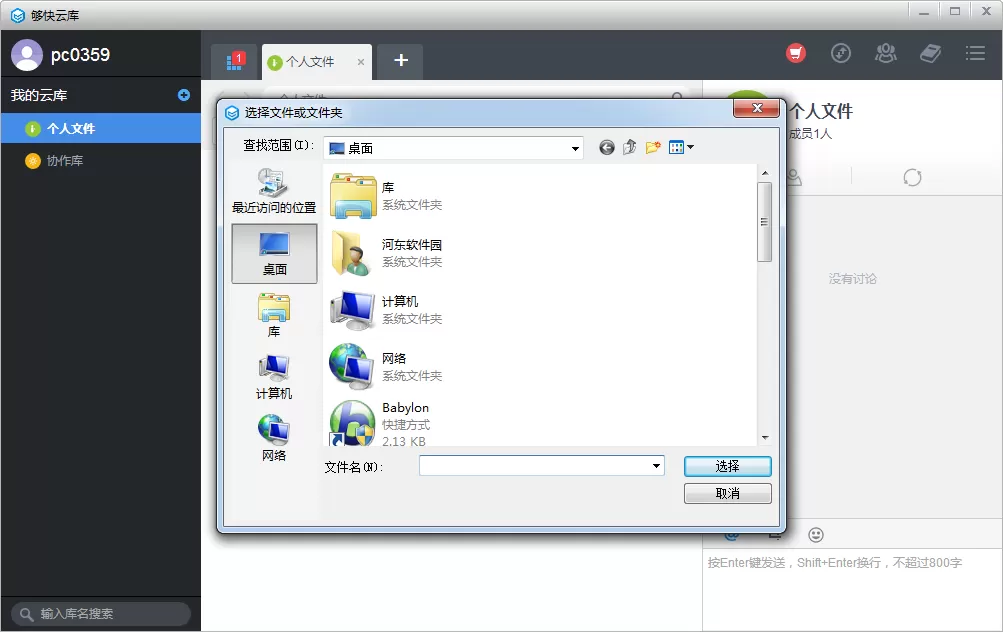Select 计算机 in the places bar

274,377
